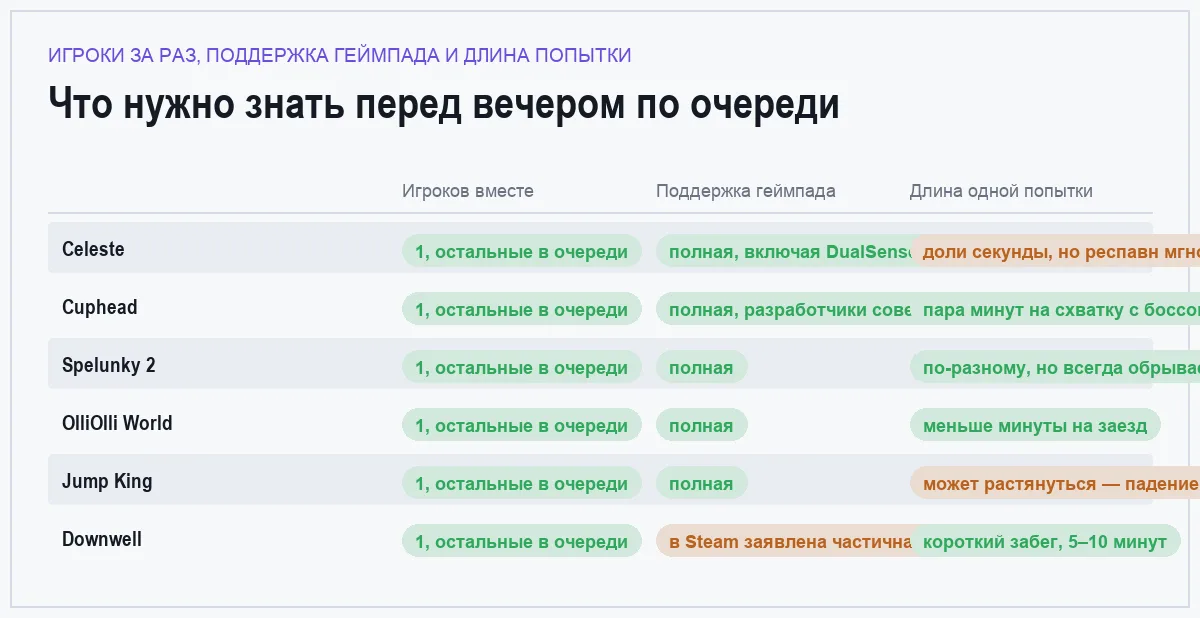Click column header 'Поддержка геймпада'
The image size is (1200, 618).
(746, 191)
